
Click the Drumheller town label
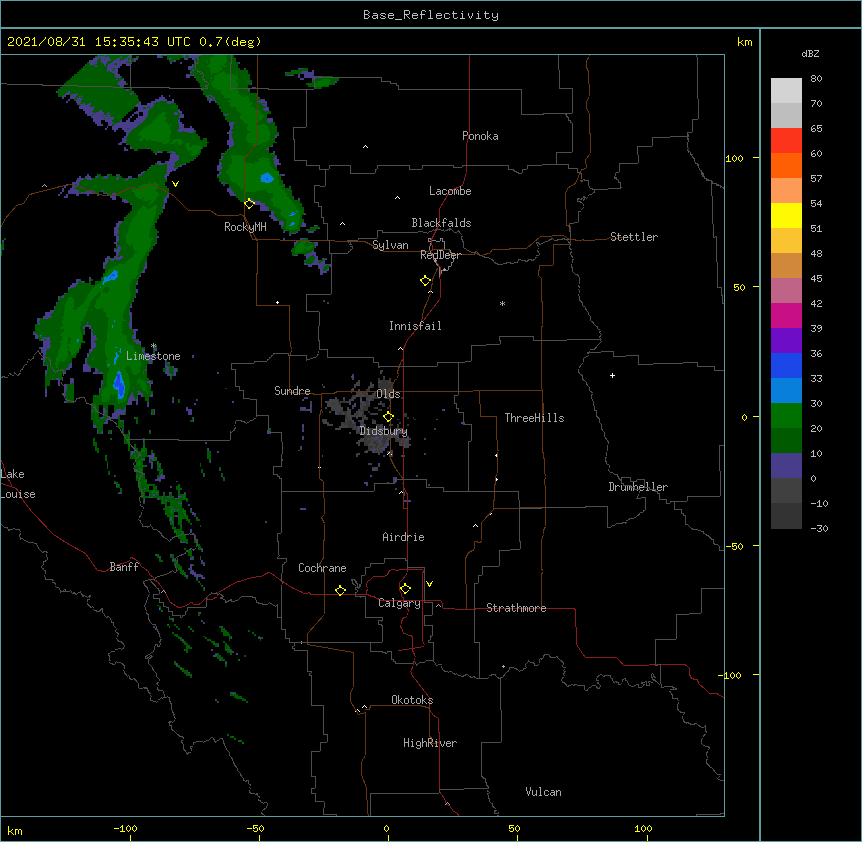pos(638,487)
